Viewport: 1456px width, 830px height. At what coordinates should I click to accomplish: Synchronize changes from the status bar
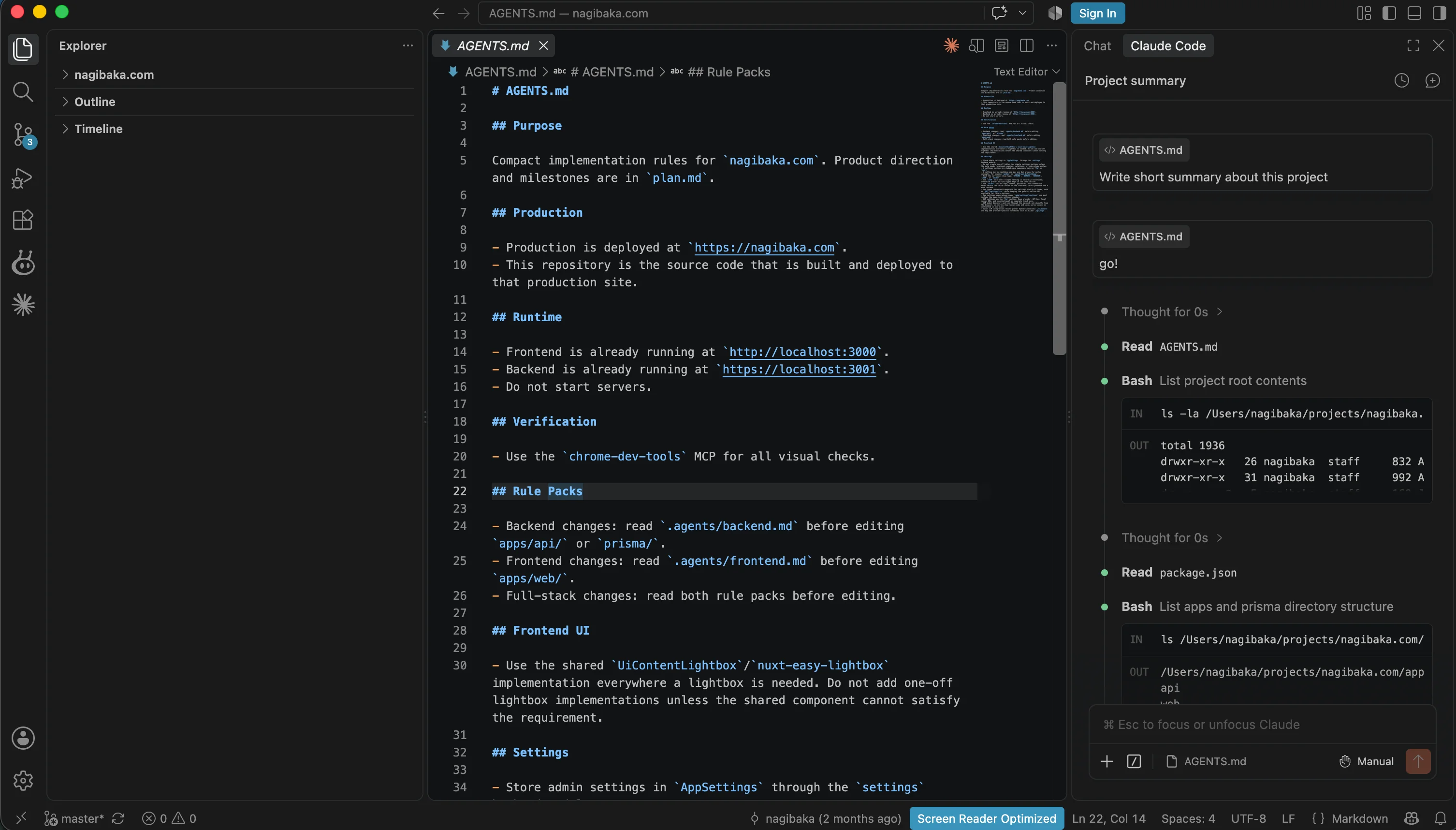[x=118, y=818]
